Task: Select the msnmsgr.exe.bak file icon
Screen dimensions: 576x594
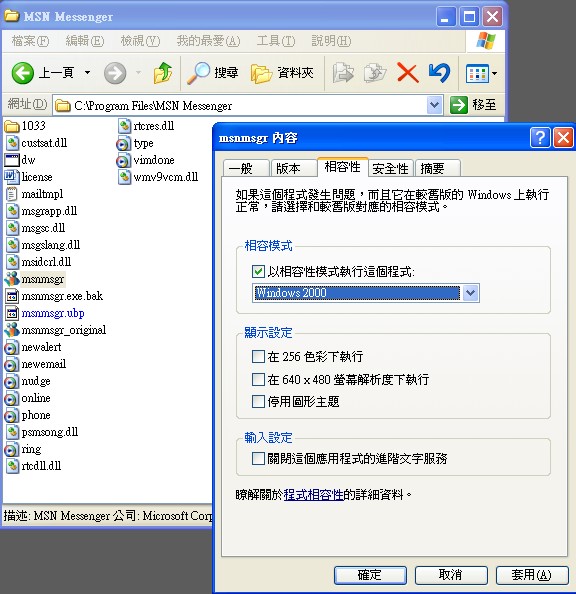Action: [12, 296]
